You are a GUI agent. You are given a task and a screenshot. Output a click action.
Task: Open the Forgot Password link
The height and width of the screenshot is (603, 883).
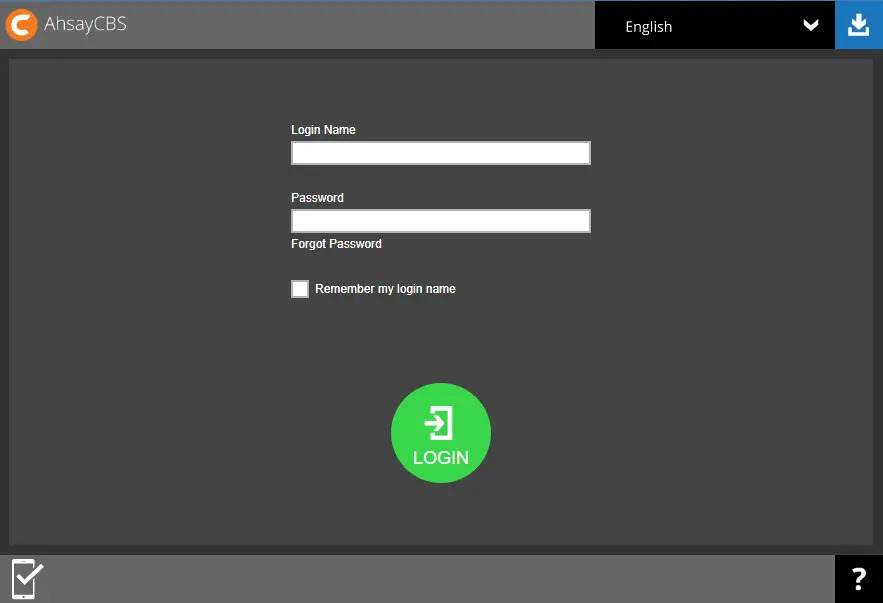pyautogui.click(x=336, y=244)
